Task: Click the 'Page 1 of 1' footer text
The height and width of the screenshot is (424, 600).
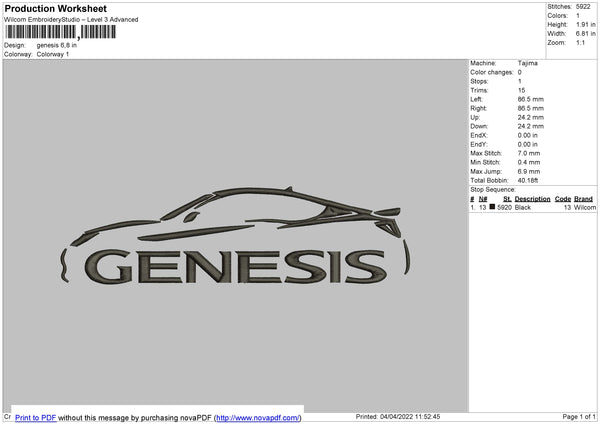Action: pyautogui.click(x=579, y=416)
